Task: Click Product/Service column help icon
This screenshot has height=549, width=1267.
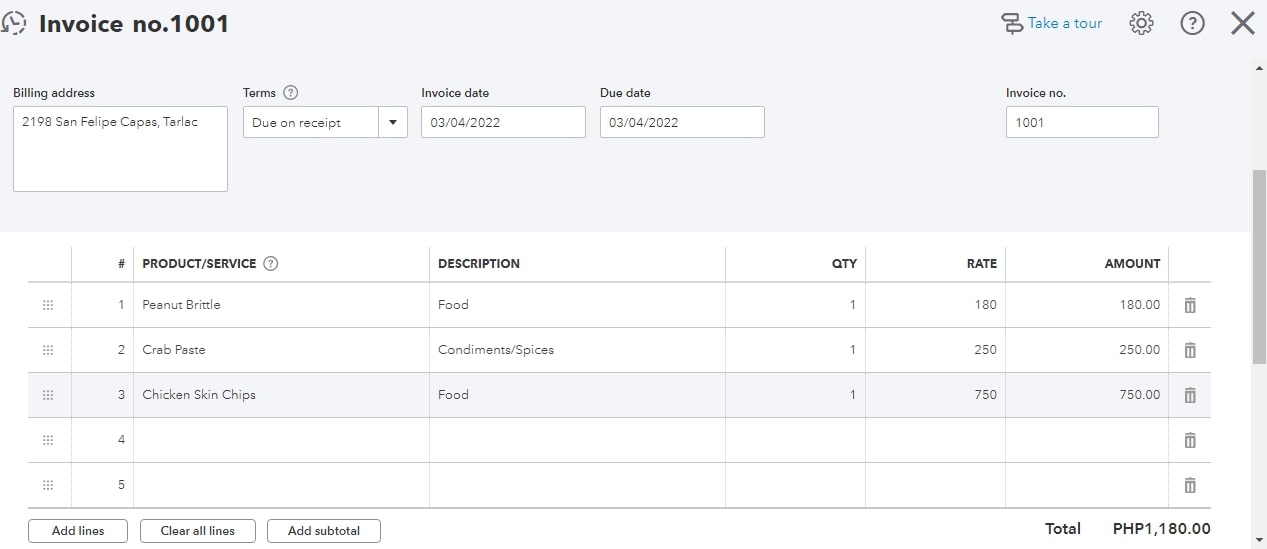Action: click(x=270, y=264)
